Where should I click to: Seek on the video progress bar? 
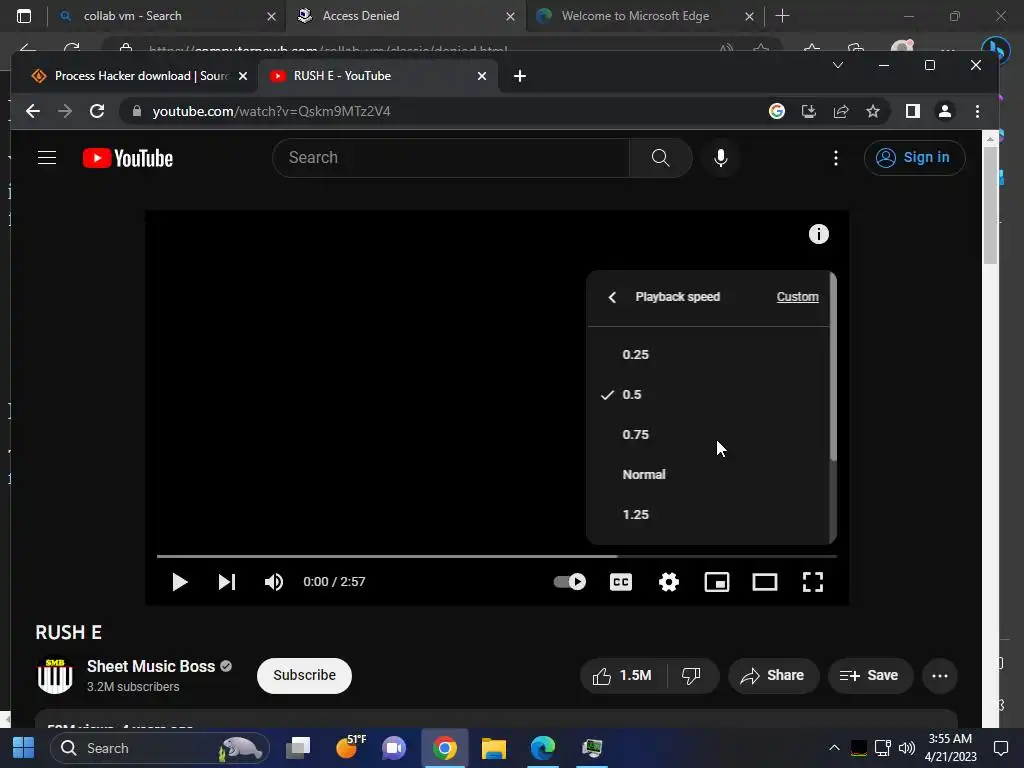tap(496, 556)
